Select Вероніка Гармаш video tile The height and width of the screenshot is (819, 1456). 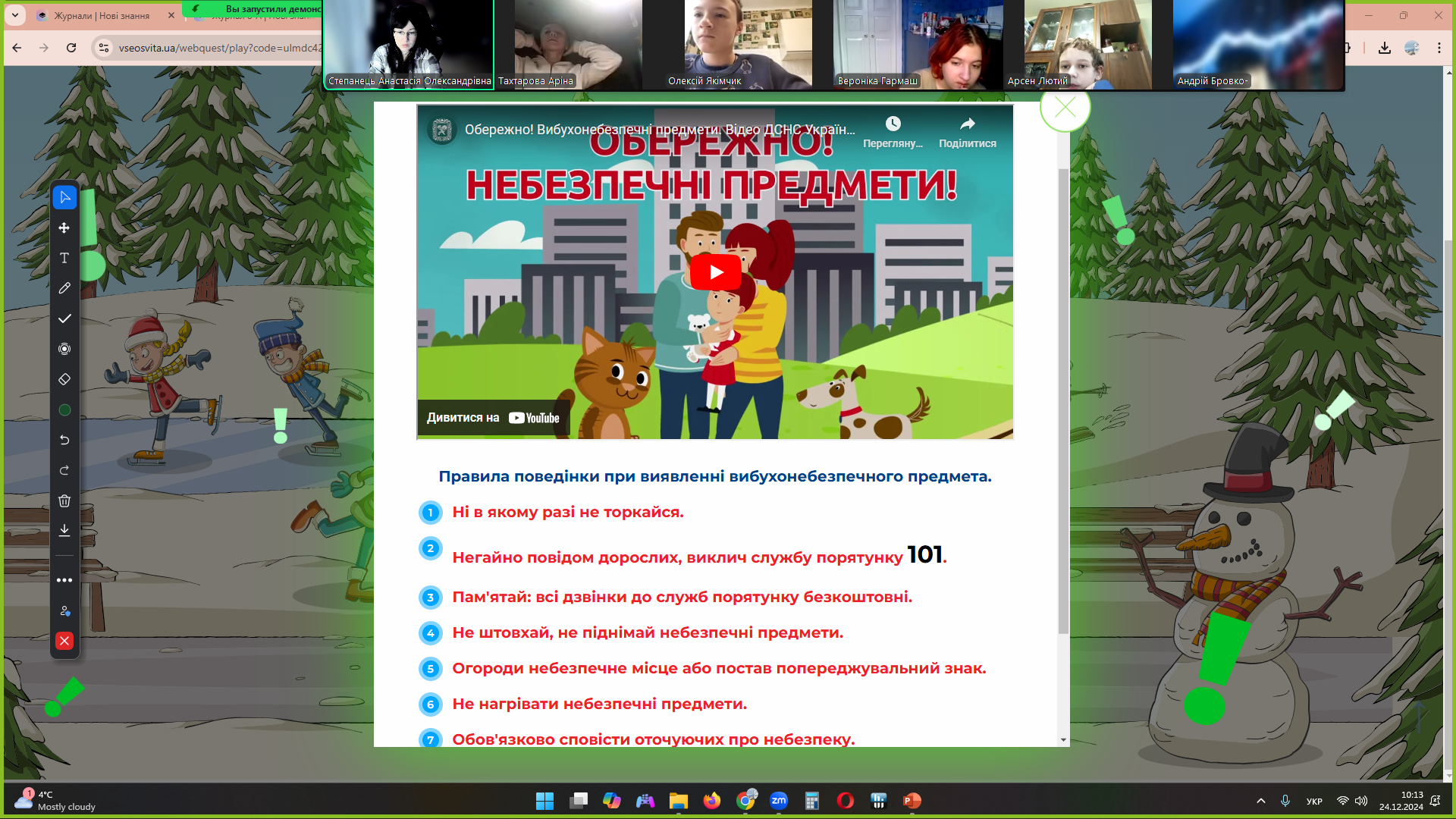pyautogui.click(x=918, y=45)
